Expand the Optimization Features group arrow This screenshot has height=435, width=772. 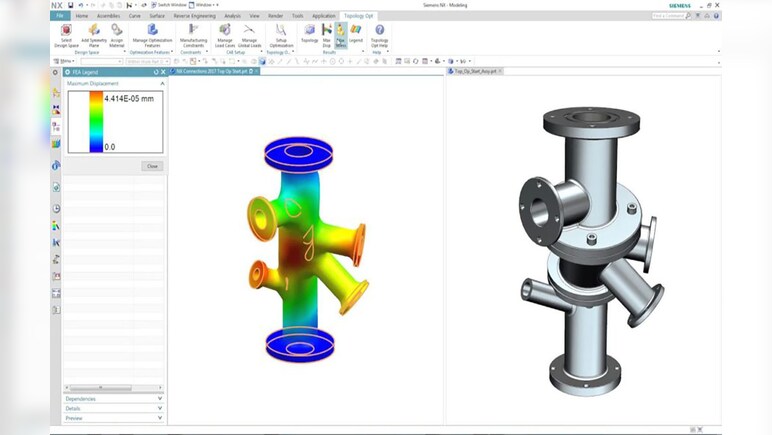(x=172, y=52)
